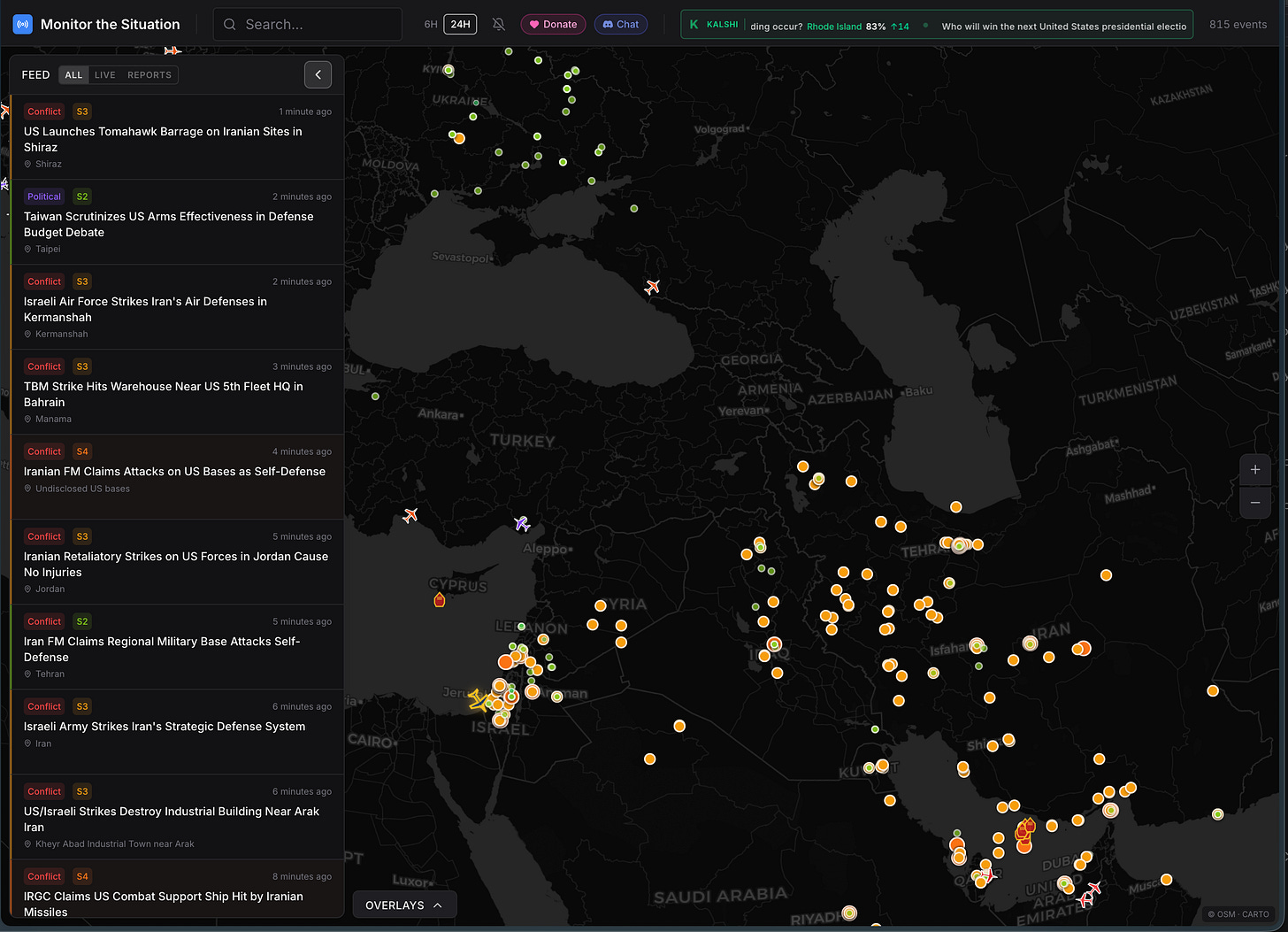
Task: Click the Search input field
Action: [308, 25]
